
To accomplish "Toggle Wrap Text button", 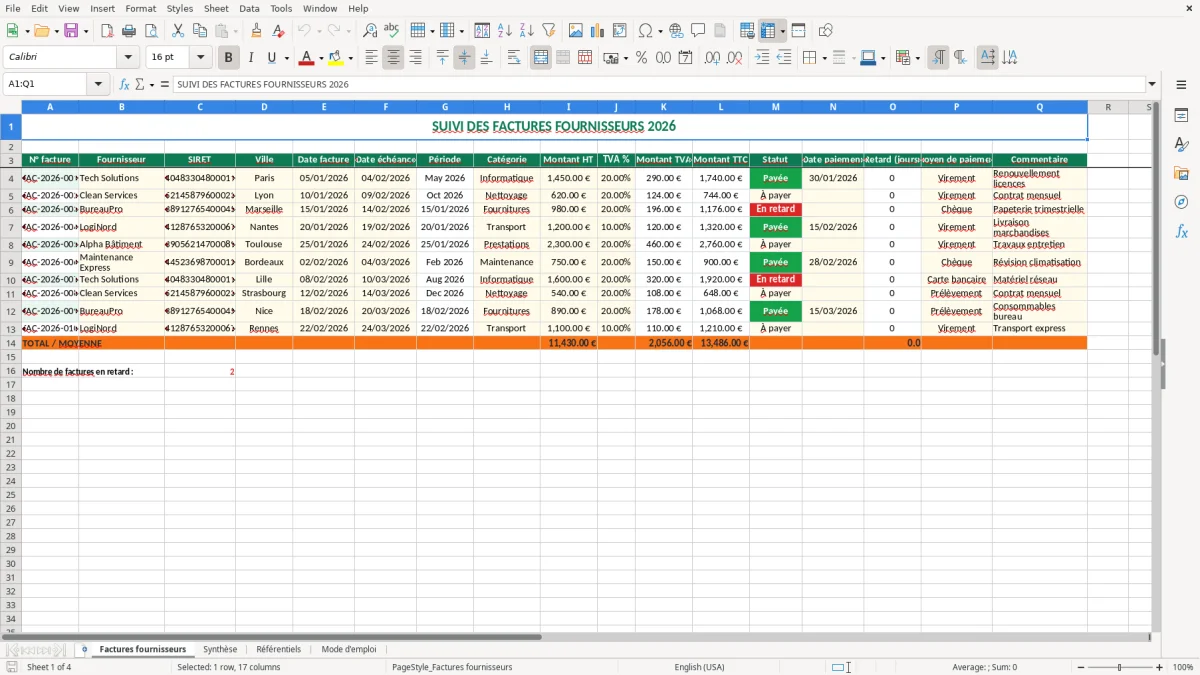I will (514, 58).
